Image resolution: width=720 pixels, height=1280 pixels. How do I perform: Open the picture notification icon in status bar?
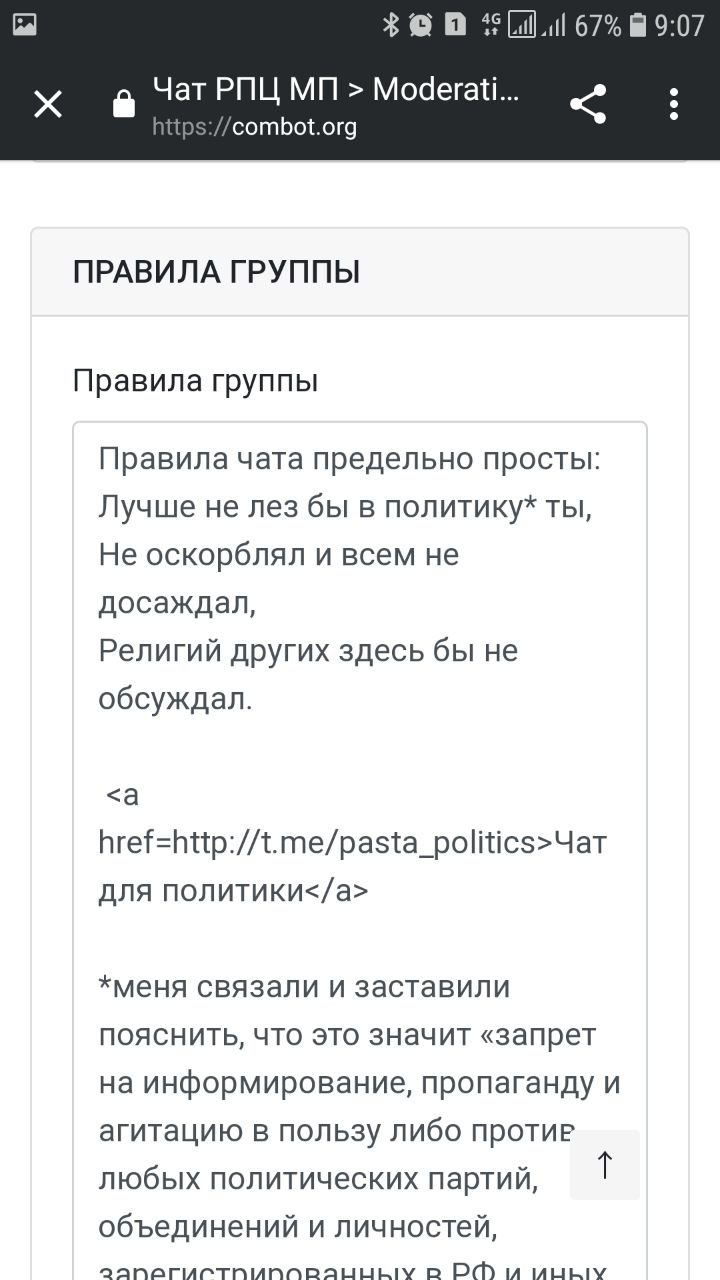pyautogui.click(x=25, y=25)
